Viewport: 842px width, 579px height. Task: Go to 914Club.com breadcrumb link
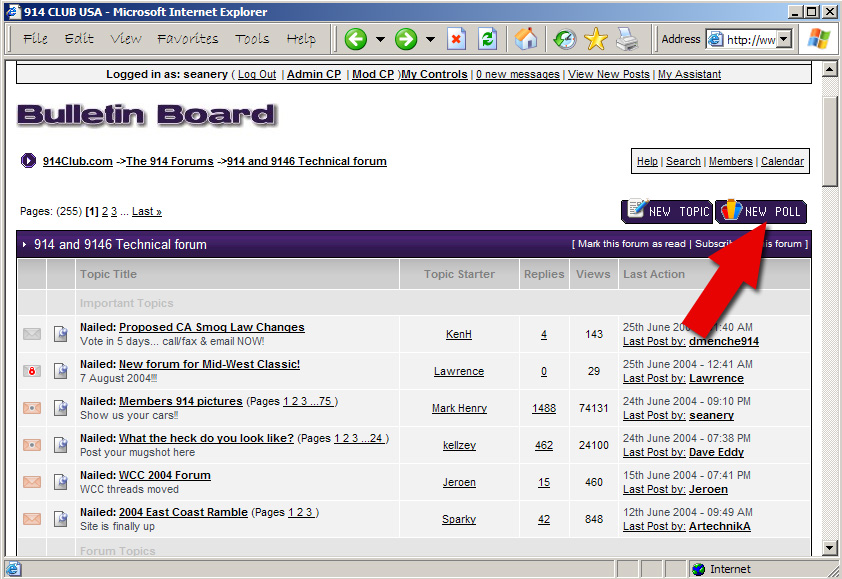click(x=78, y=161)
